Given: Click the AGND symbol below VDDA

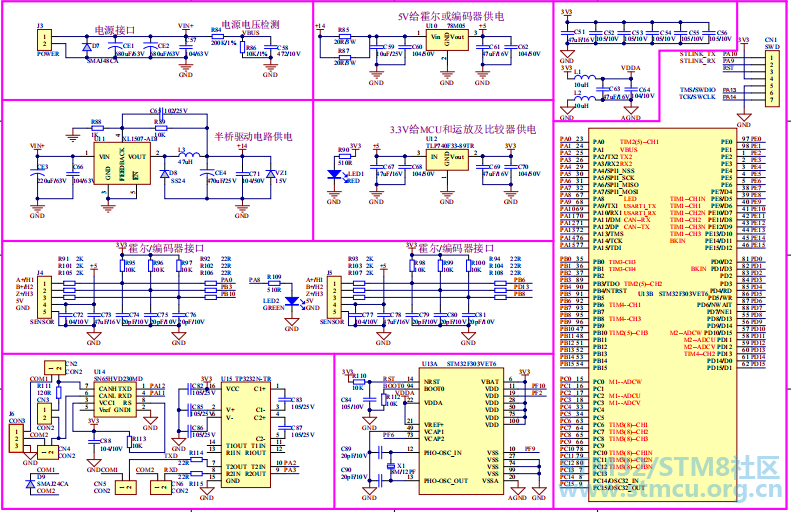Looking at the screenshot, I should (631, 113).
